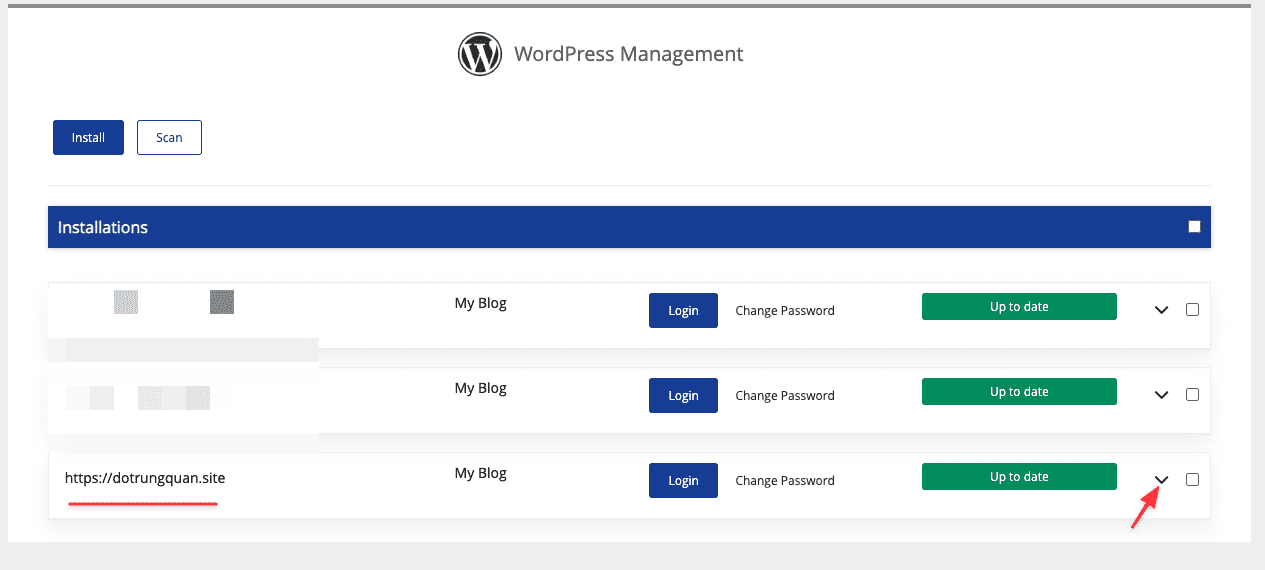Change password for second installation row
1265x570 pixels.
785,395
